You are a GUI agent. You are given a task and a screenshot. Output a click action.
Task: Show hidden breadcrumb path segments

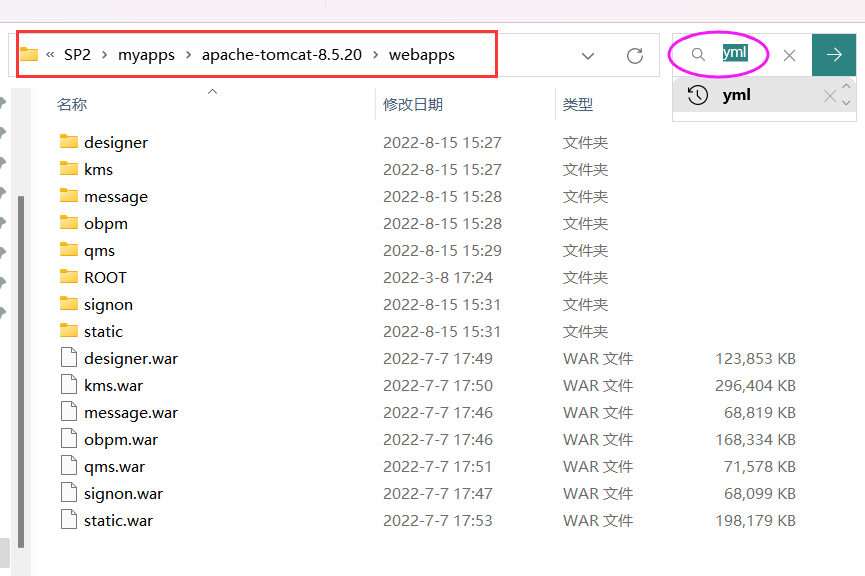(x=50, y=55)
